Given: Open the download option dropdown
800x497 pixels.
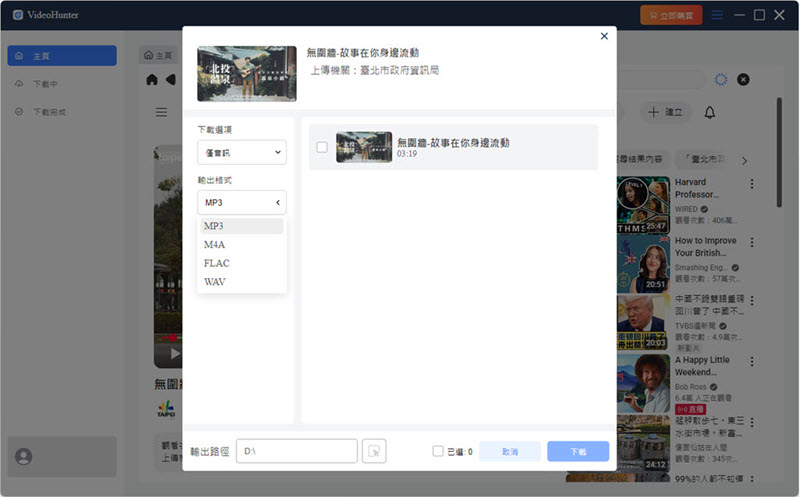Looking at the screenshot, I should point(242,152).
